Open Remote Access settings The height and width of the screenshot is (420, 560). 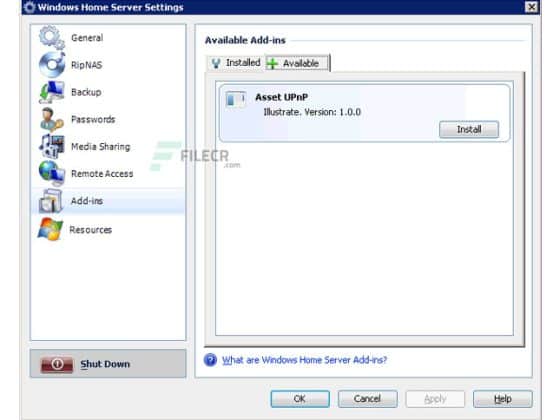point(102,174)
